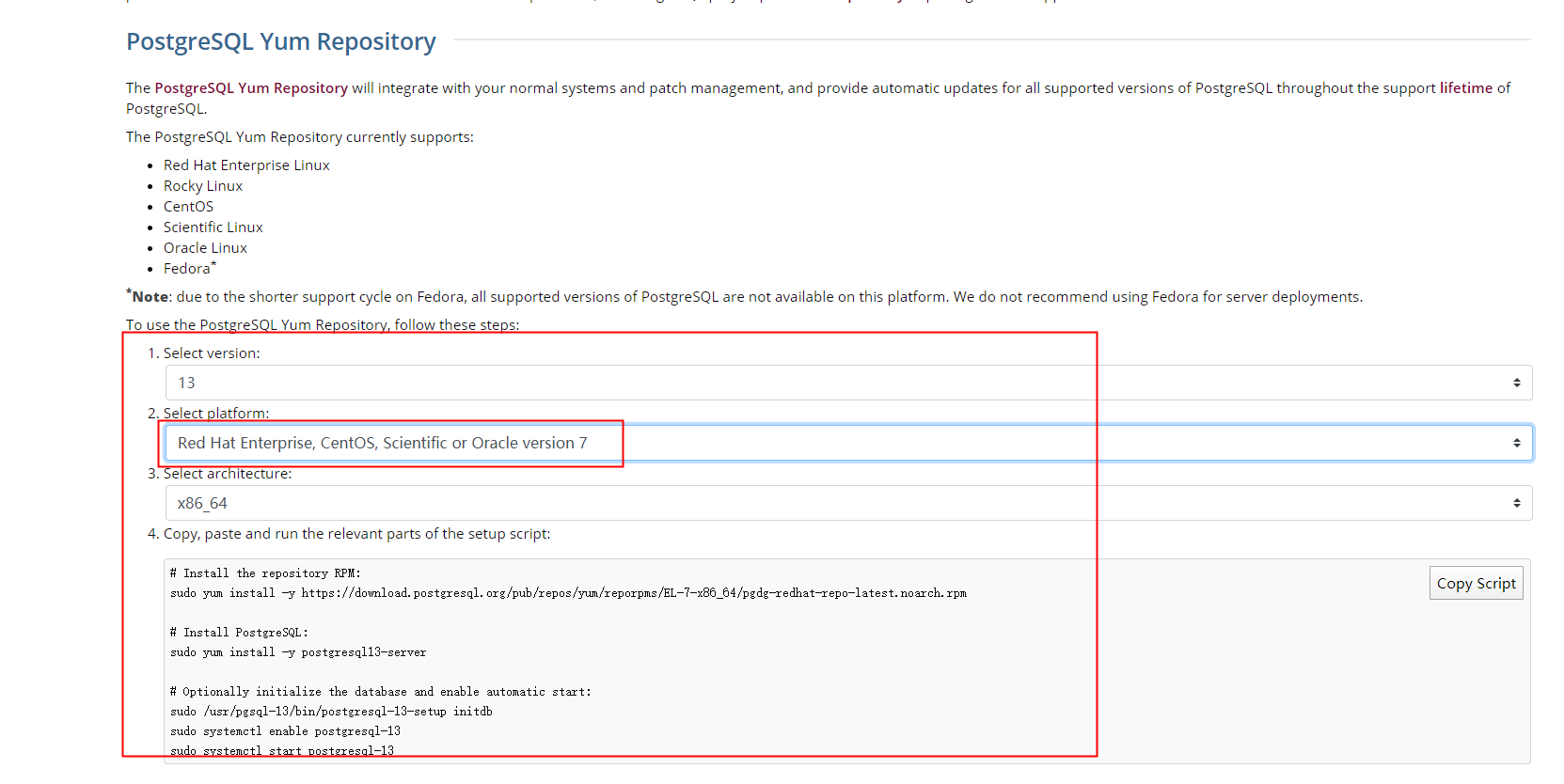Click the 'systemctl start postgresql-13' command line
Image resolution: width=1564 pixels, height=784 pixels.
coord(282,750)
